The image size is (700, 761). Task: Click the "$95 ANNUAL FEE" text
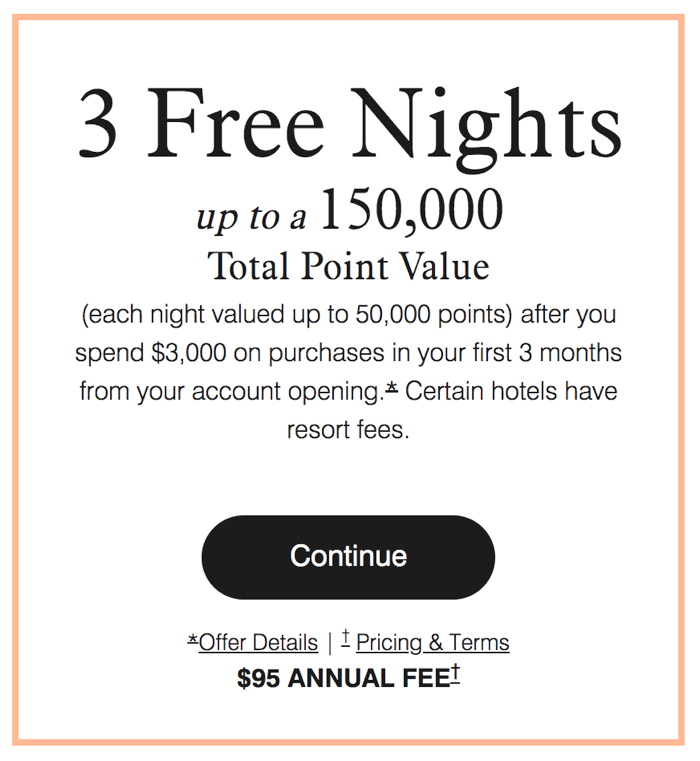click(343, 678)
